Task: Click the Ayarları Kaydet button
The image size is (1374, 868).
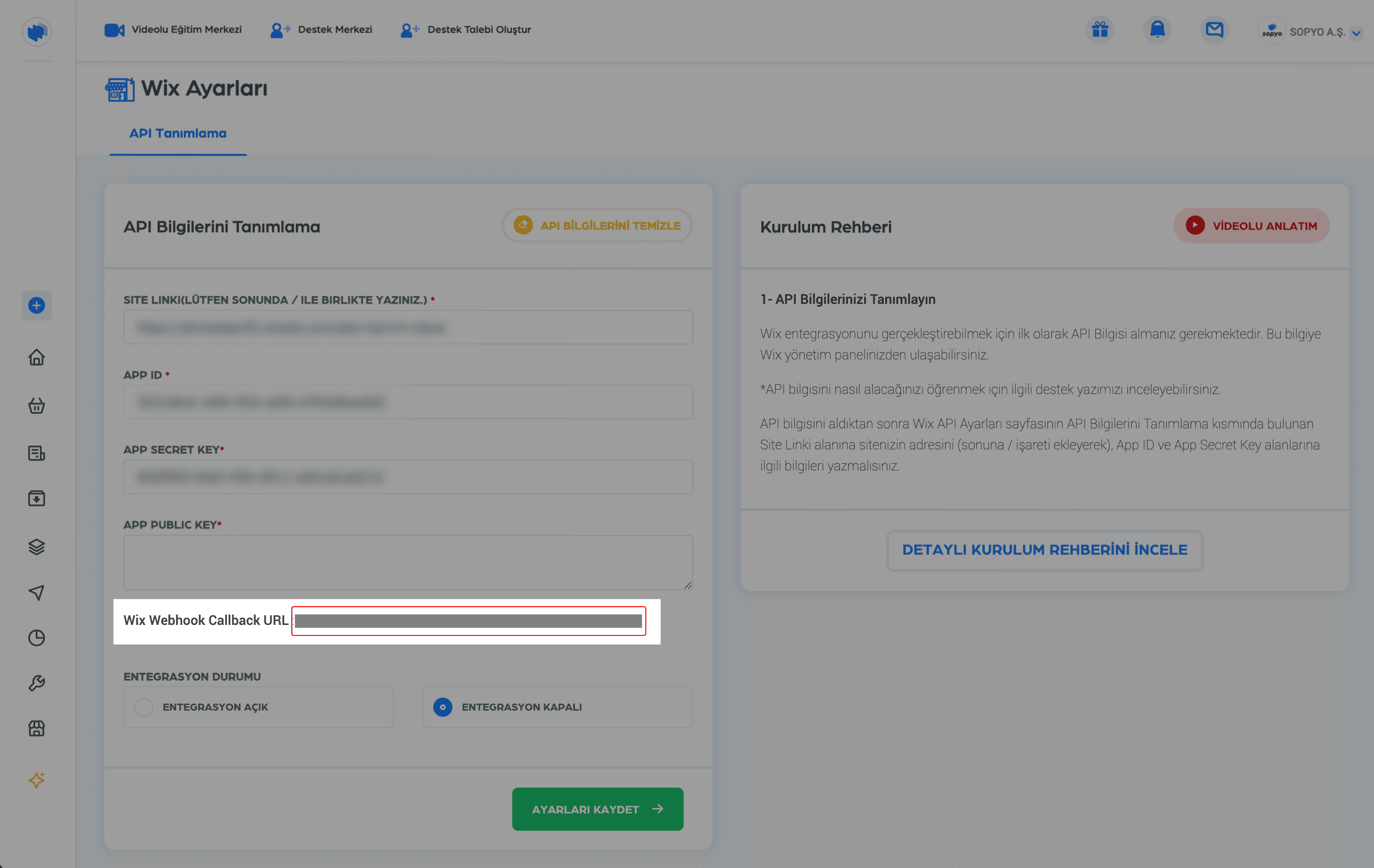Action: 597,809
